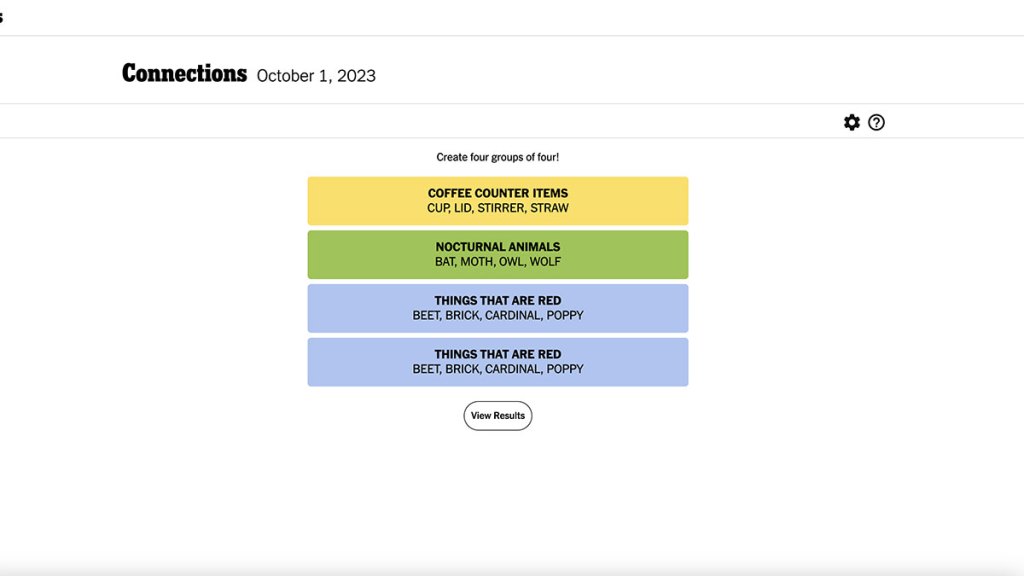Click the word MOTH in green group
This screenshot has height=576, width=1024.
coord(476,262)
